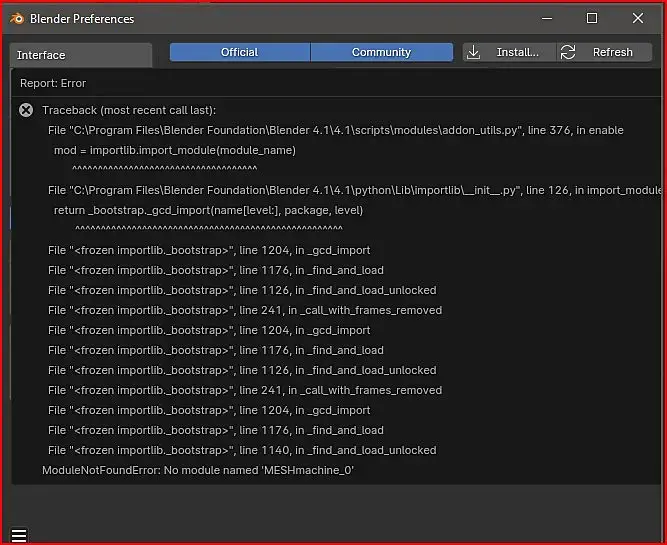Viewport: 667px width, 545px height.
Task: Click the Install... button label
Action: pyautogui.click(x=517, y=52)
